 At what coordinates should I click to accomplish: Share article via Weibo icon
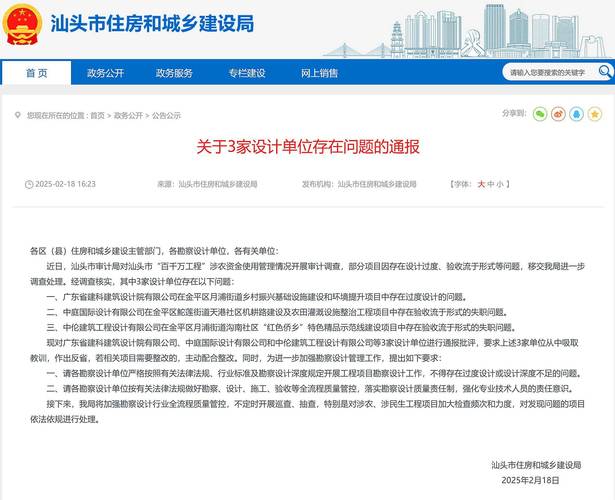(559, 114)
